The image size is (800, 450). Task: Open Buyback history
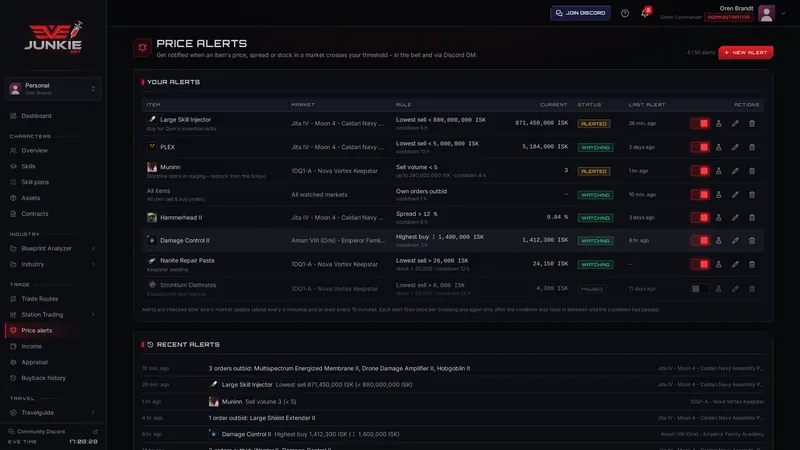53,378
